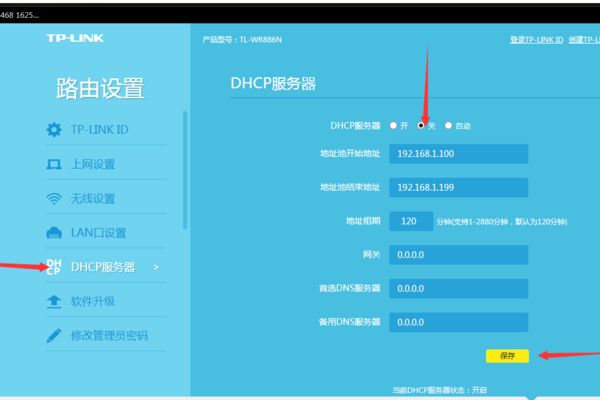Expand the chevron next to DHCP服务器
The width and height of the screenshot is (600, 400).
[x=155, y=267]
